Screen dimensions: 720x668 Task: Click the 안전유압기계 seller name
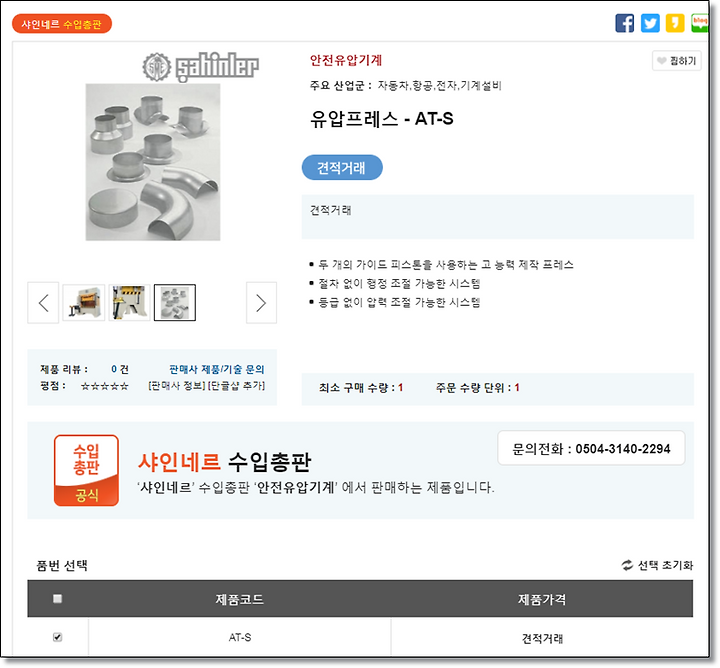pos(346,60)
